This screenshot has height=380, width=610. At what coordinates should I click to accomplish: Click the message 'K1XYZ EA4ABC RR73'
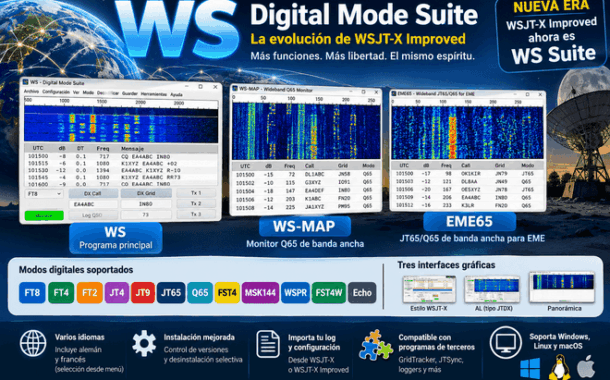click(151, 177)
